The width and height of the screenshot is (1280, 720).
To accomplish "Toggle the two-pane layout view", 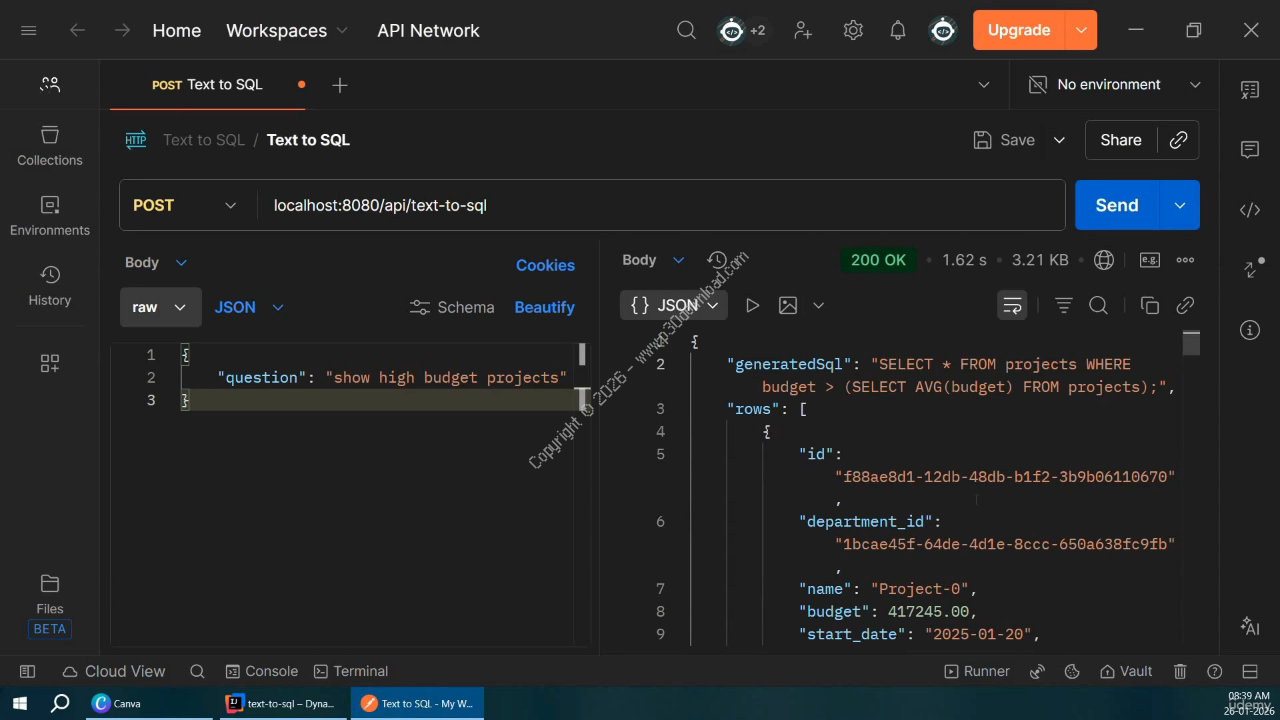I will [x=1250, y=672].
